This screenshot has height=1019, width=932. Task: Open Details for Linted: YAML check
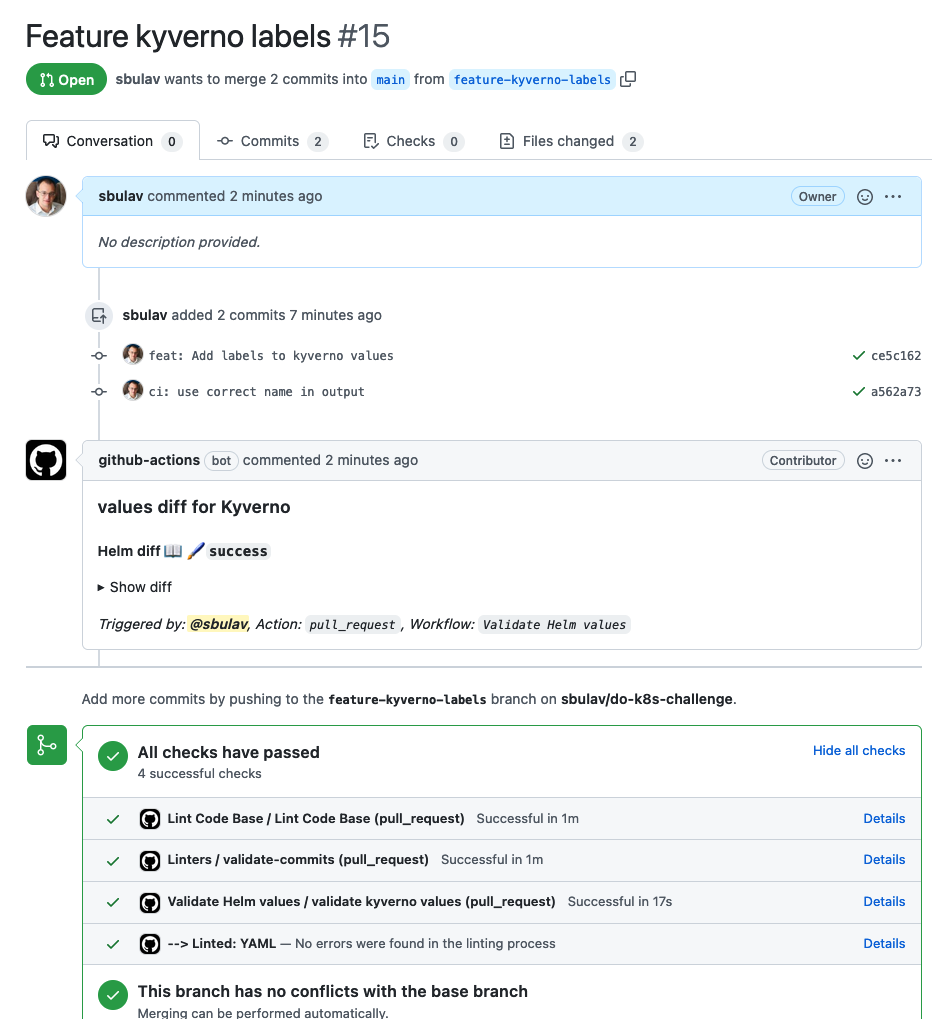click(x=884, y=944)
